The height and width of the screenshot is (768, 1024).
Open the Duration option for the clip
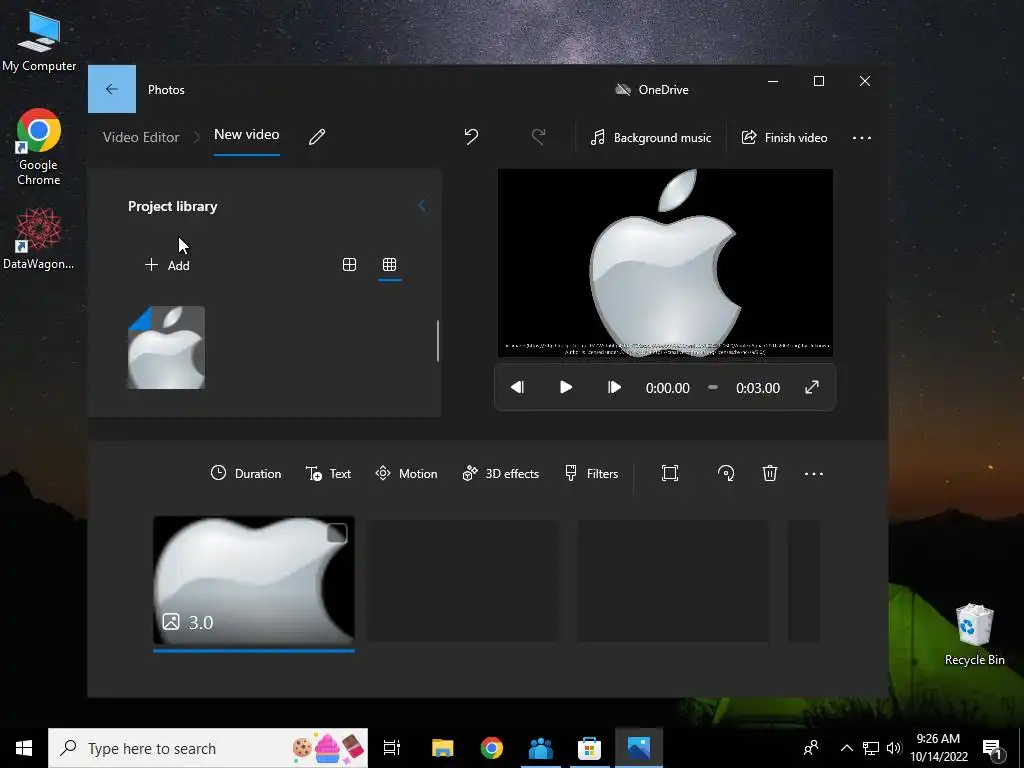(x=246, y=473)
